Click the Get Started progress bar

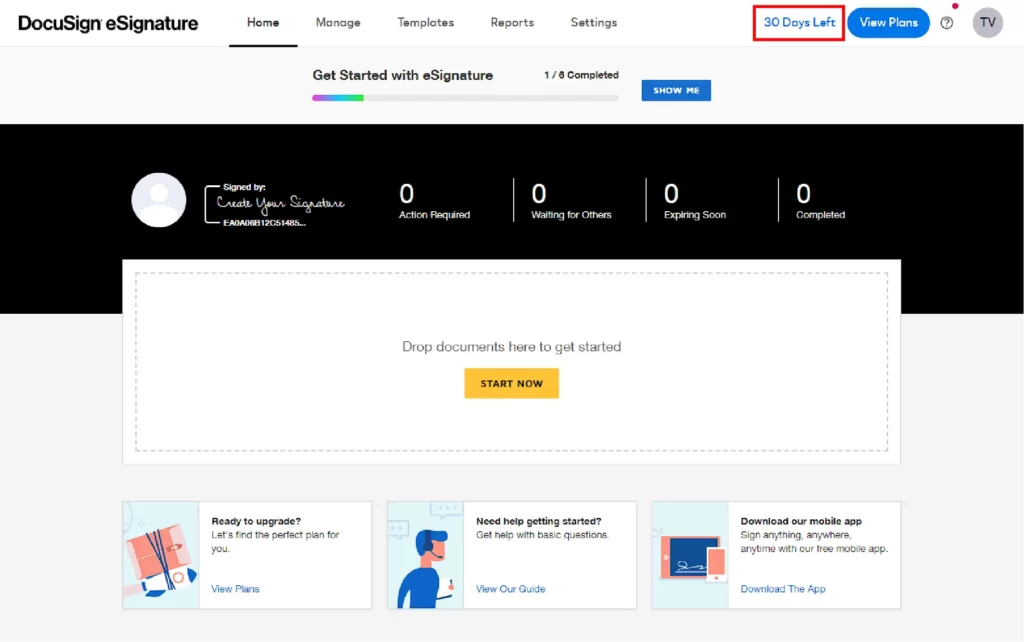coord(465,98)
